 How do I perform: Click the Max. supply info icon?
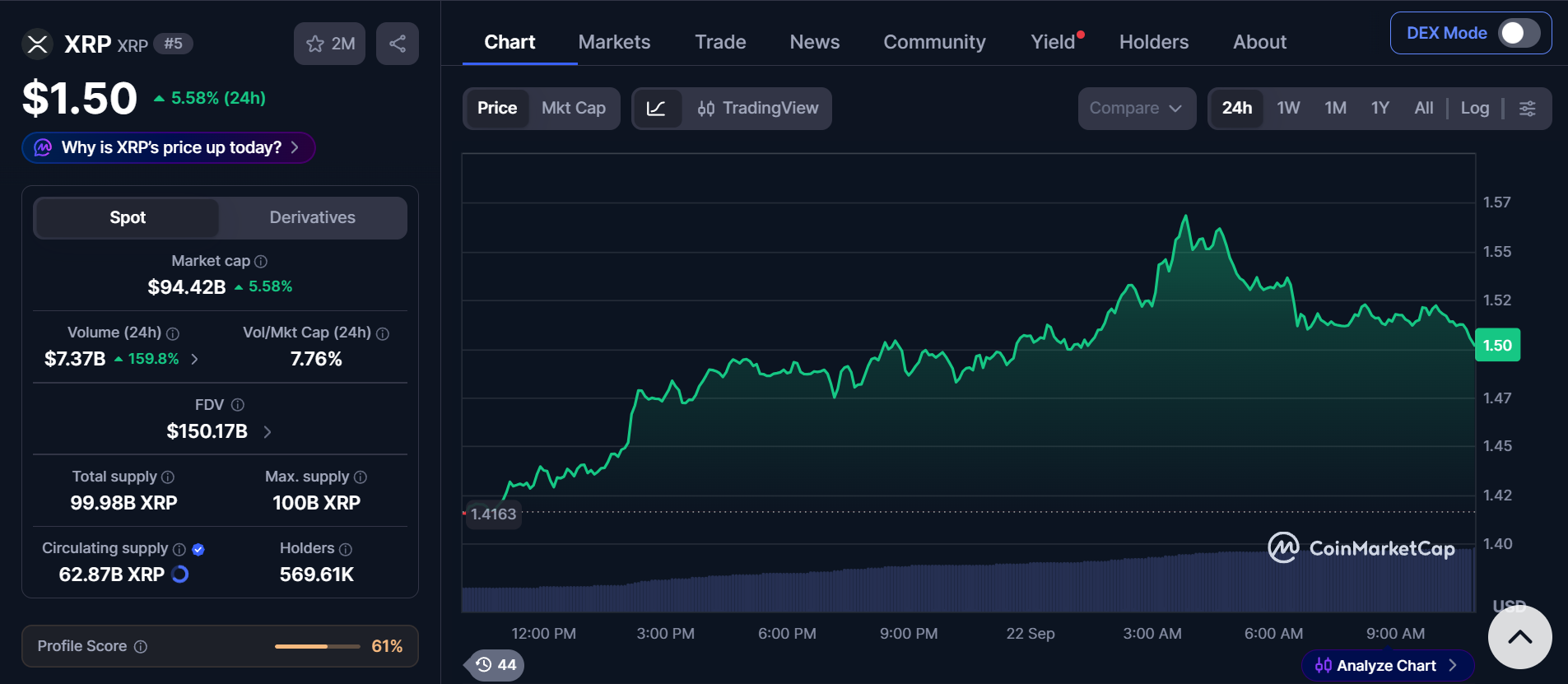point(361,477)
